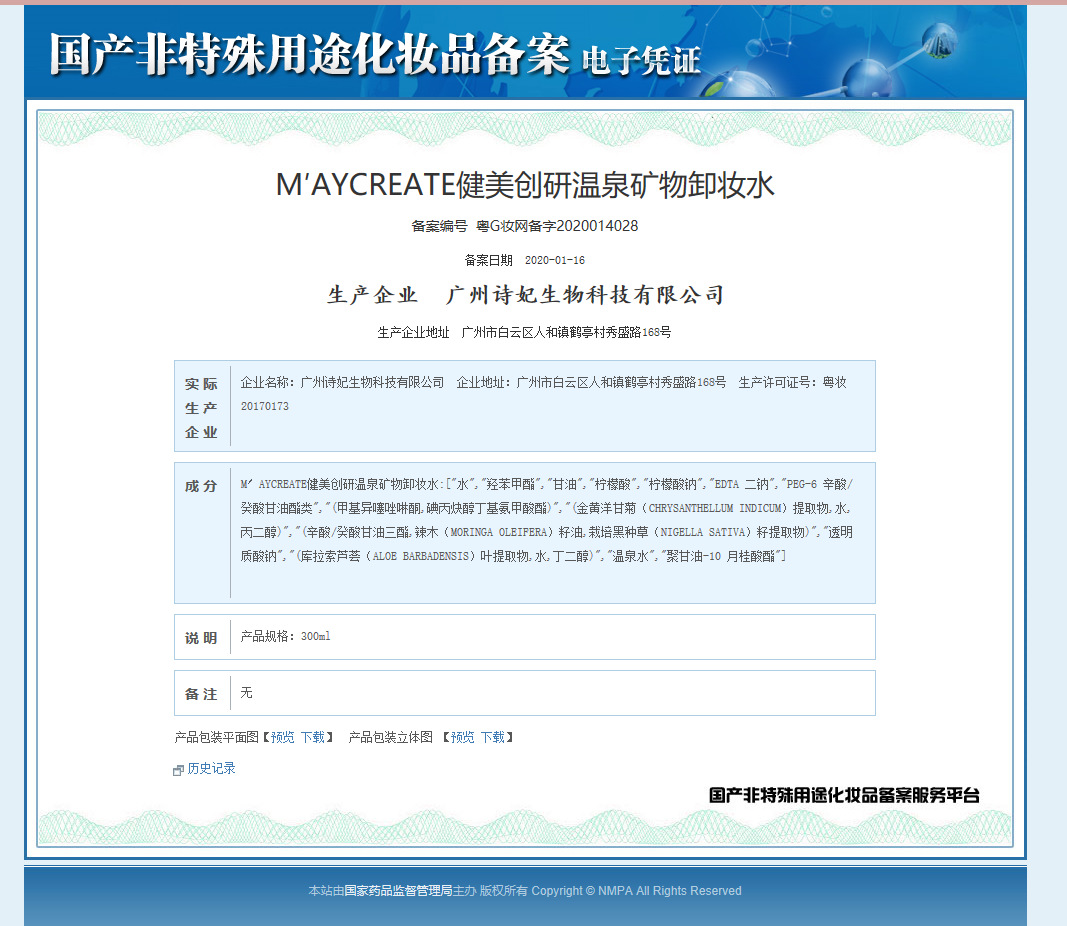The height and width of the screenshot is (926, 1067).
Task: Click the 国产非特殊用途化妆品备案 banner title
Action: pyautogui.click(x=310, y=54)
